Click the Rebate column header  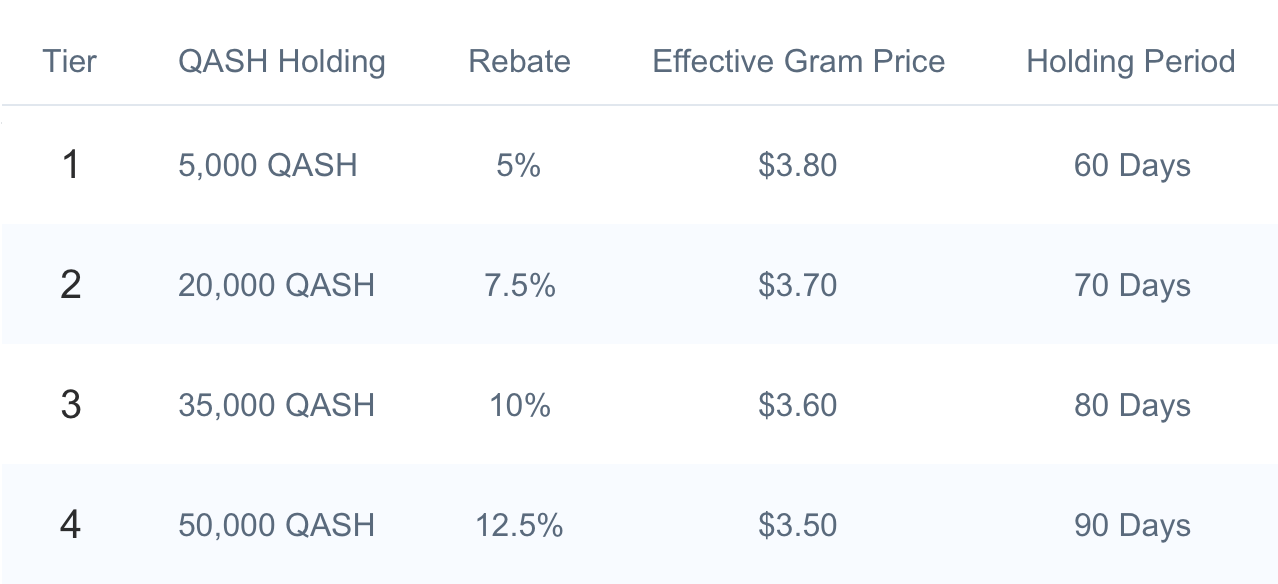click(519, 62)
